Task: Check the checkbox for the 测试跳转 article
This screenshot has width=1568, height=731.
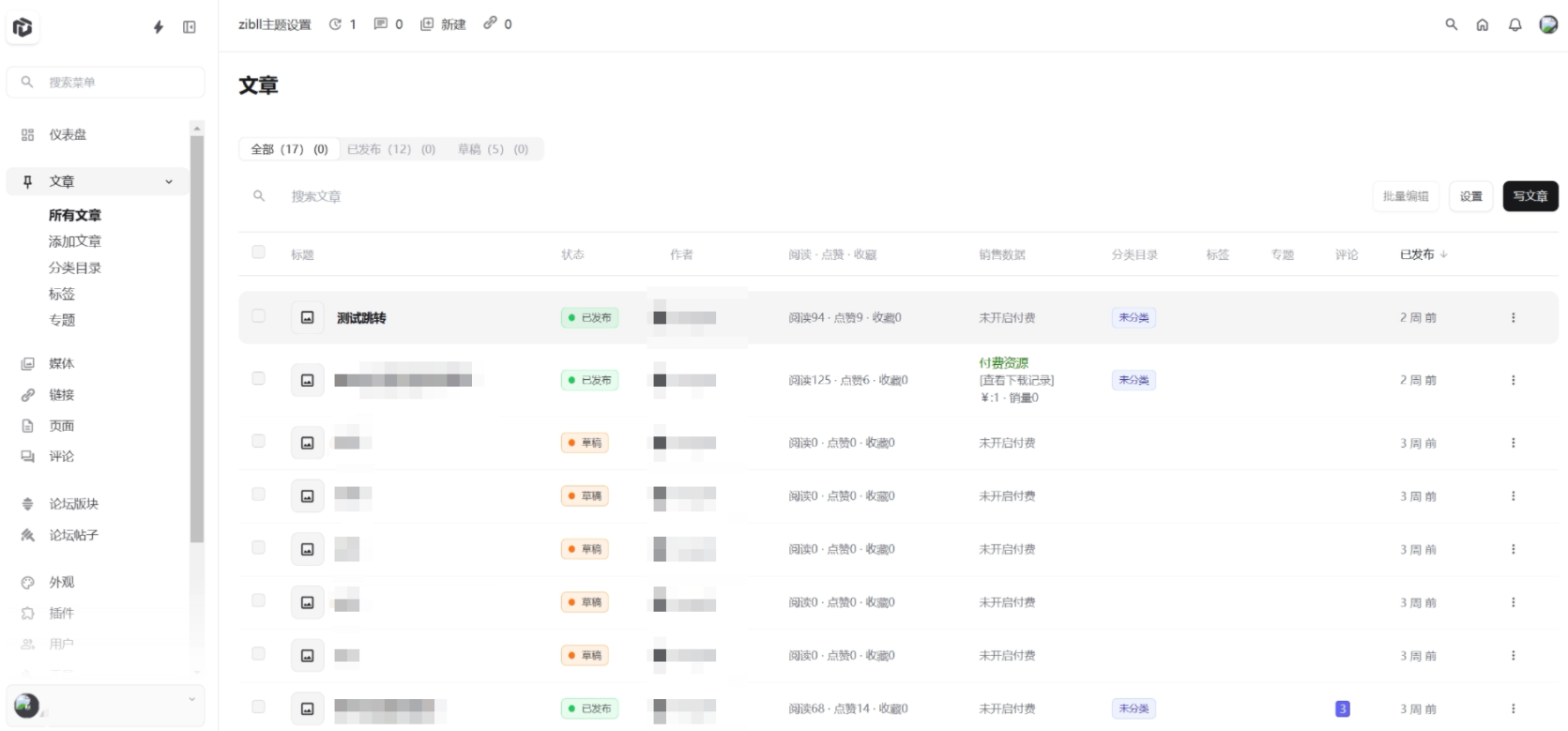Action: coord(258,316)
